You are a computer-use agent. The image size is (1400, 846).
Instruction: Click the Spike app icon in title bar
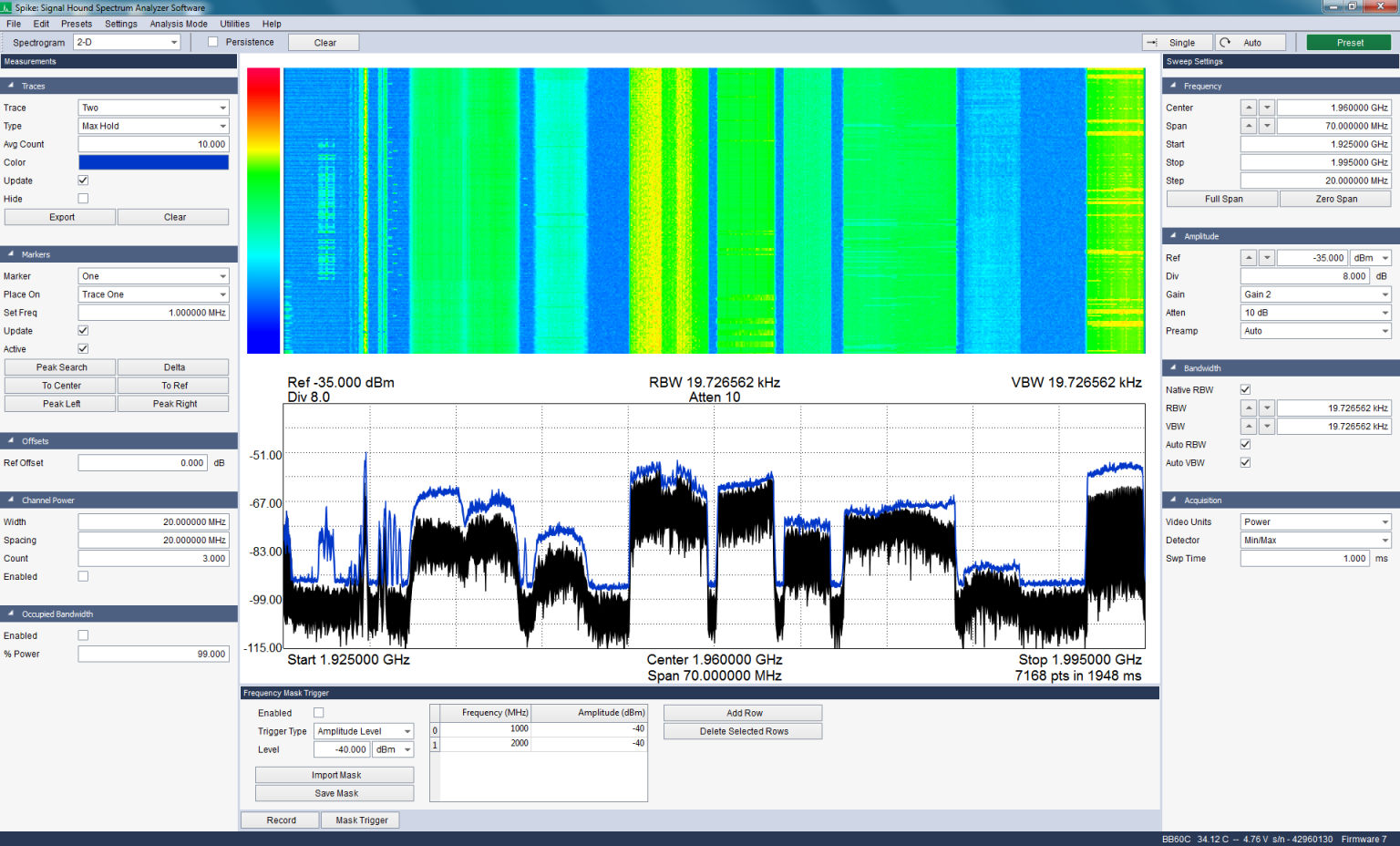coord(6,7)
